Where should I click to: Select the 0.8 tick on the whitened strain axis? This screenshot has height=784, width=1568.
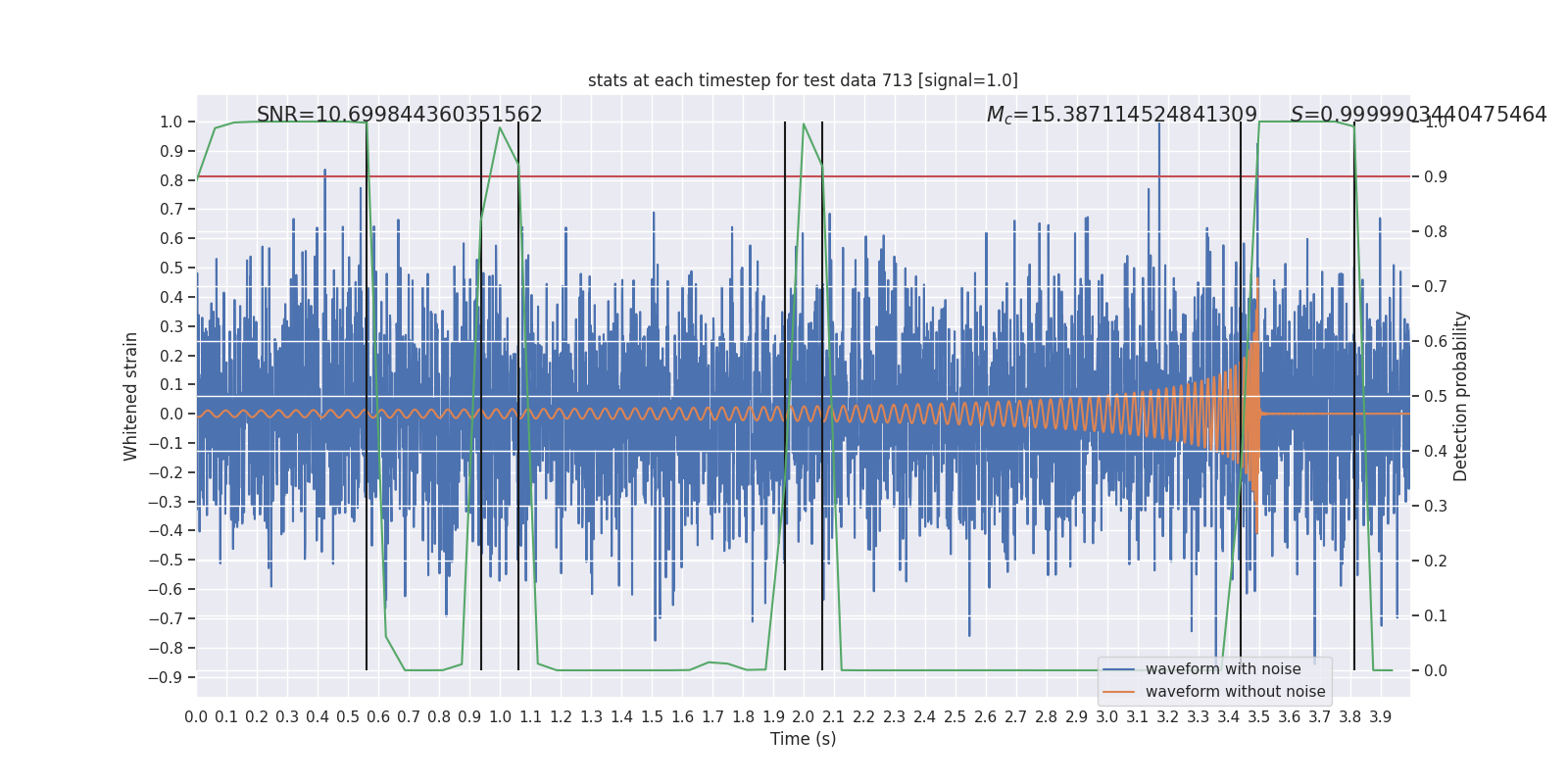pos(171,180)
